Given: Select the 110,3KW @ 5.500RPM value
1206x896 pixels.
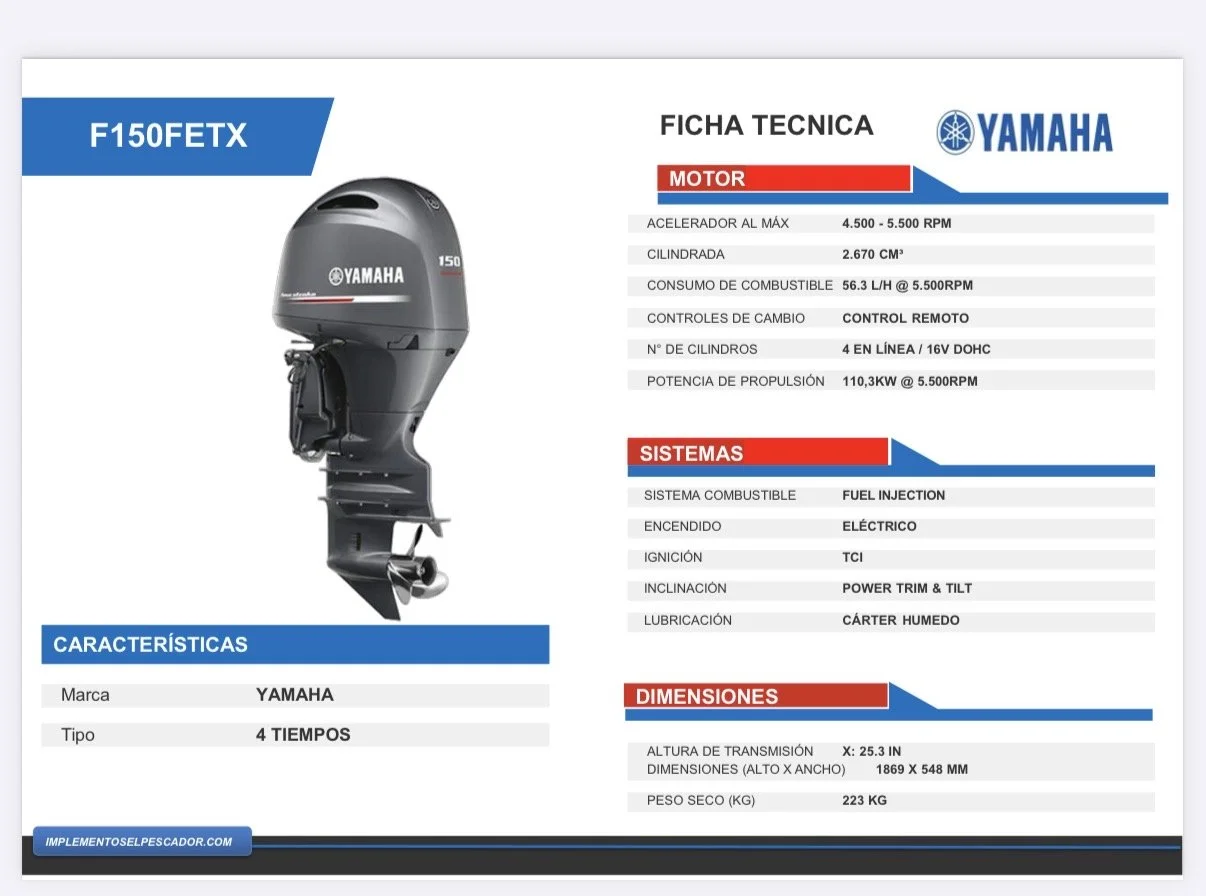Looking at the screenshot, I should tap(910, 381).
